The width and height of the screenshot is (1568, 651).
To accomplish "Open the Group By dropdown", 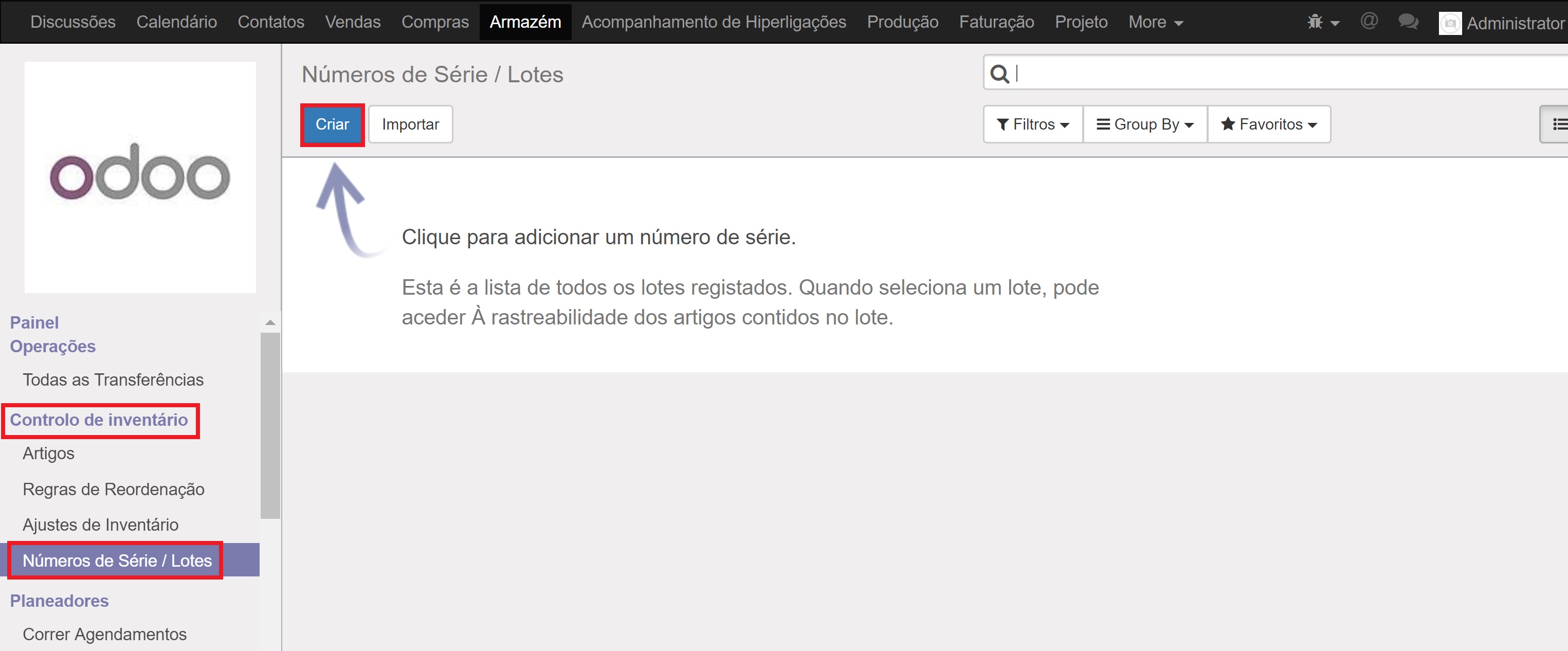I will [1145, 124].
